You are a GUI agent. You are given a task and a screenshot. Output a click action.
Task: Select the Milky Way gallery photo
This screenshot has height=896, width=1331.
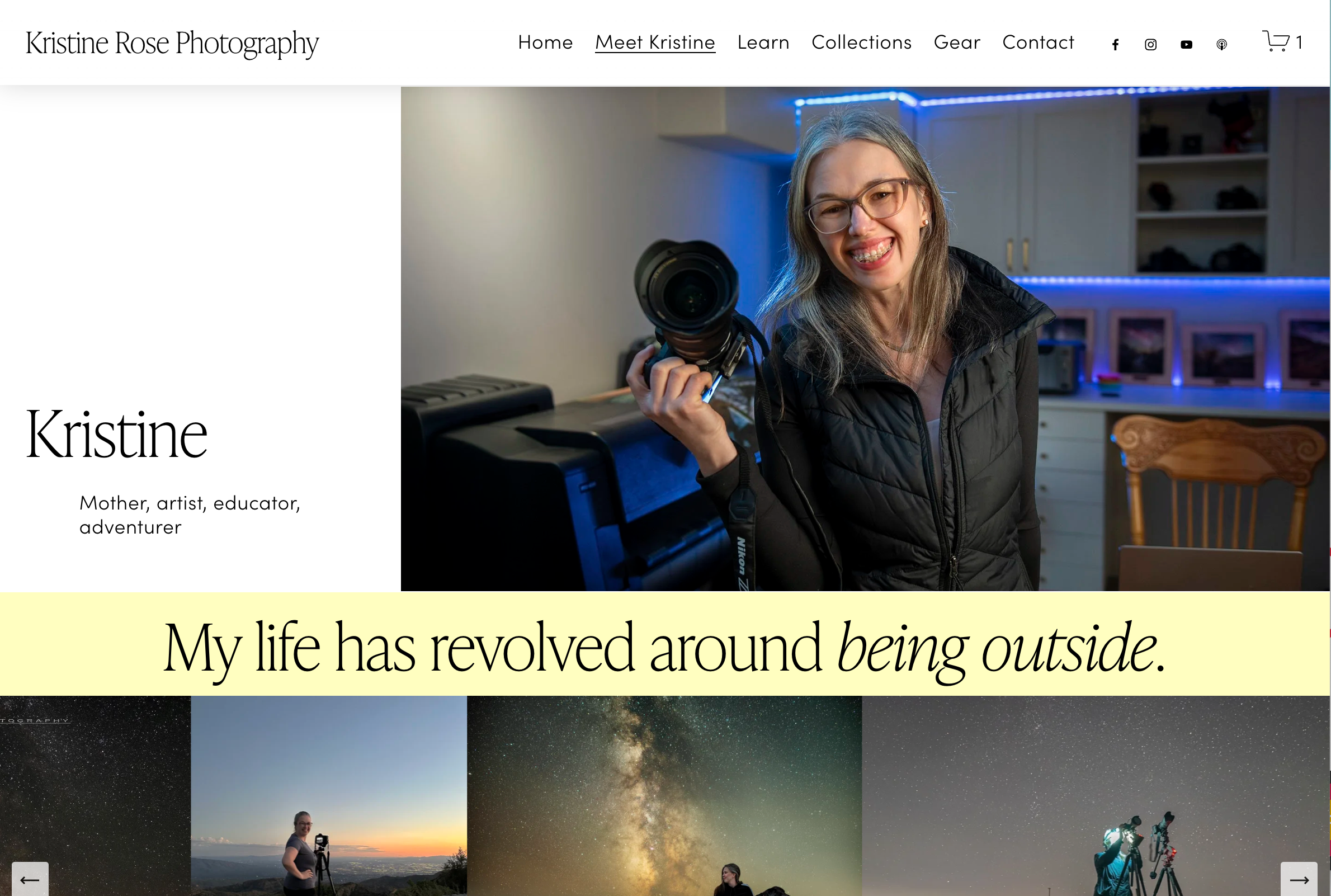pos(664,795)
